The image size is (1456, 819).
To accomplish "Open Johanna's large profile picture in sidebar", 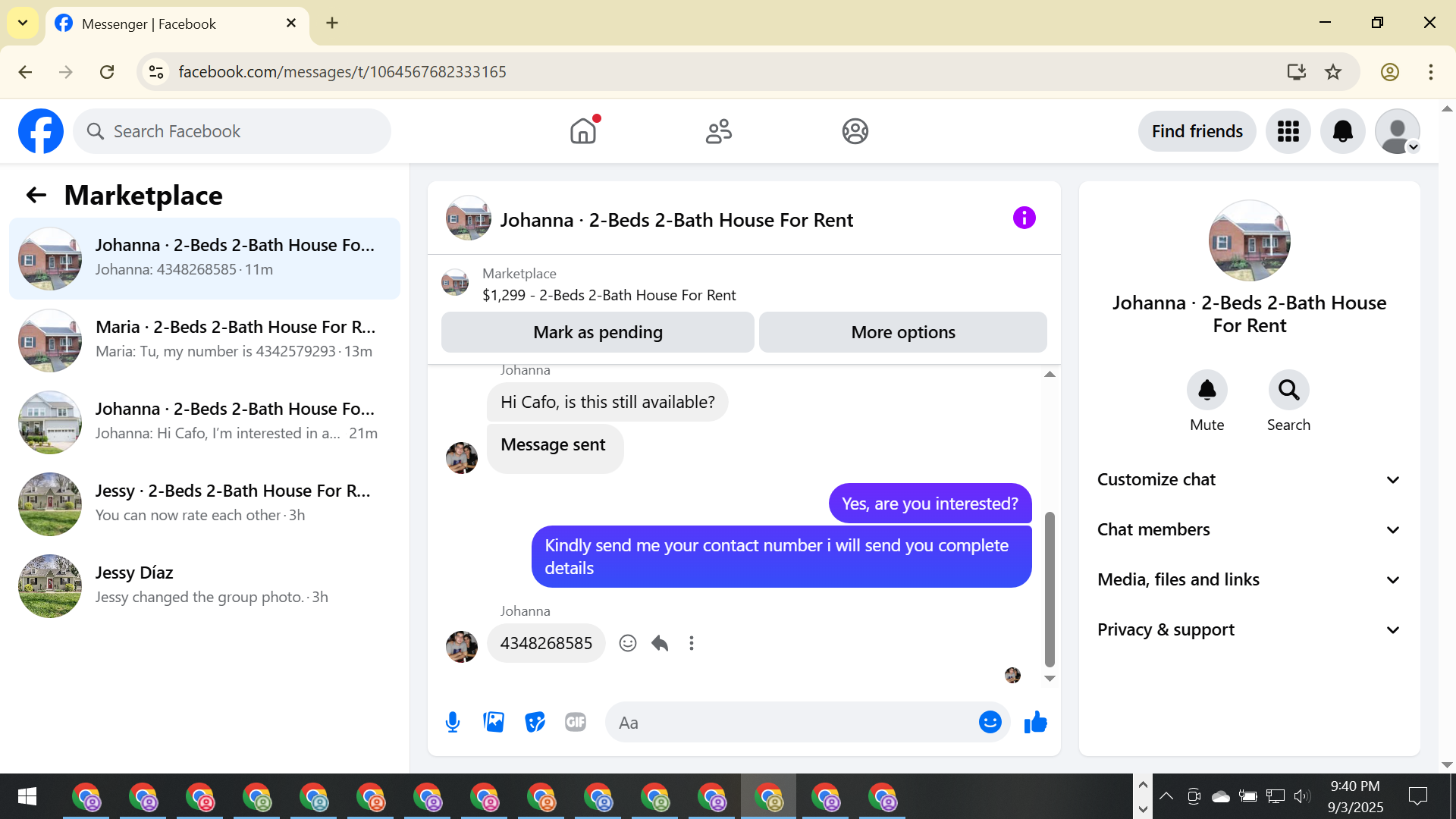I will click(1249, 241).
